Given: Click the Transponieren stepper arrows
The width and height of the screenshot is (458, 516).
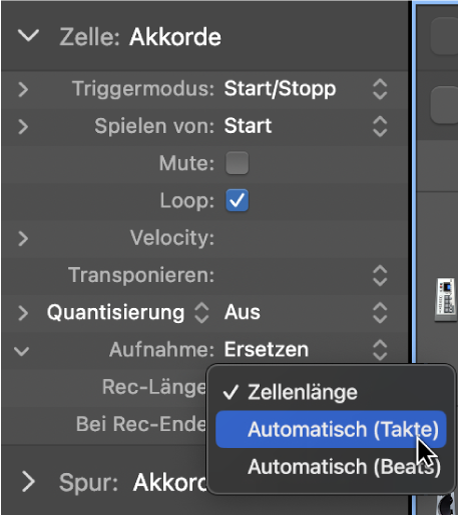Looking at the screenshot, I should coord(380,276).
